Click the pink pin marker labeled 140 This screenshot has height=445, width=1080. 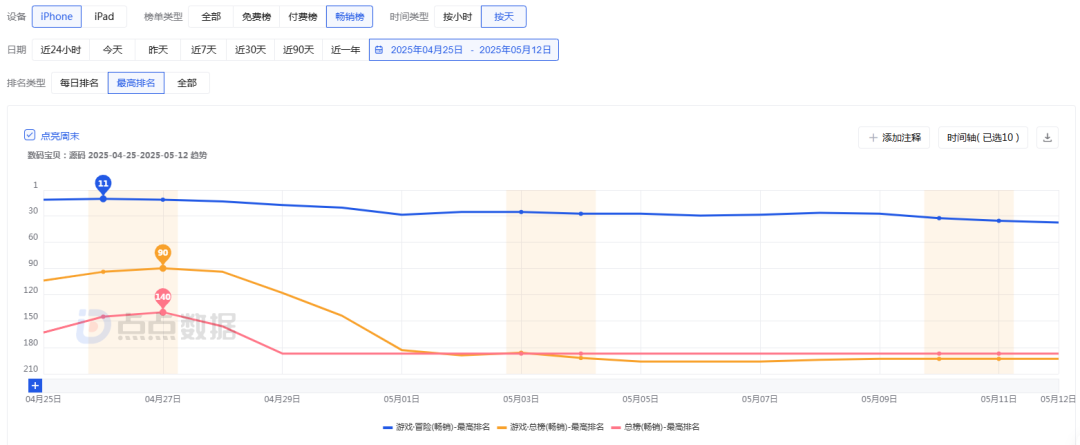(x=163, y=297)
